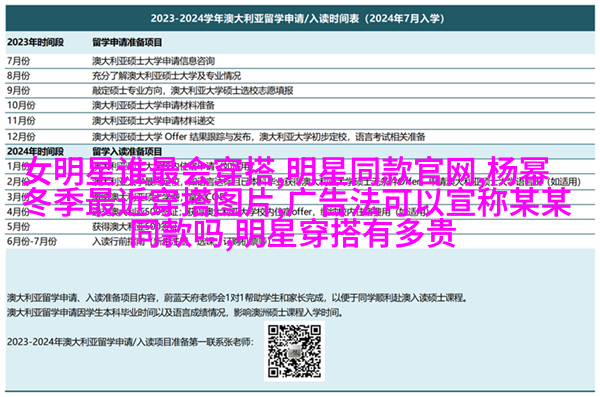This screenshot has height=397, width=600.
Task: Click the QR code for contacting 张老师
Action: (294, 351)
